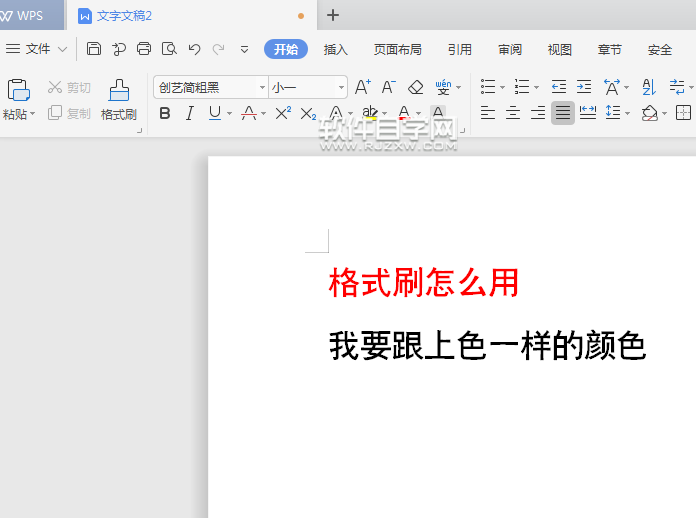Open Print Preview via magnifier page icon
The width and height of the screenshot is (696, 518).
coord(169,49)
